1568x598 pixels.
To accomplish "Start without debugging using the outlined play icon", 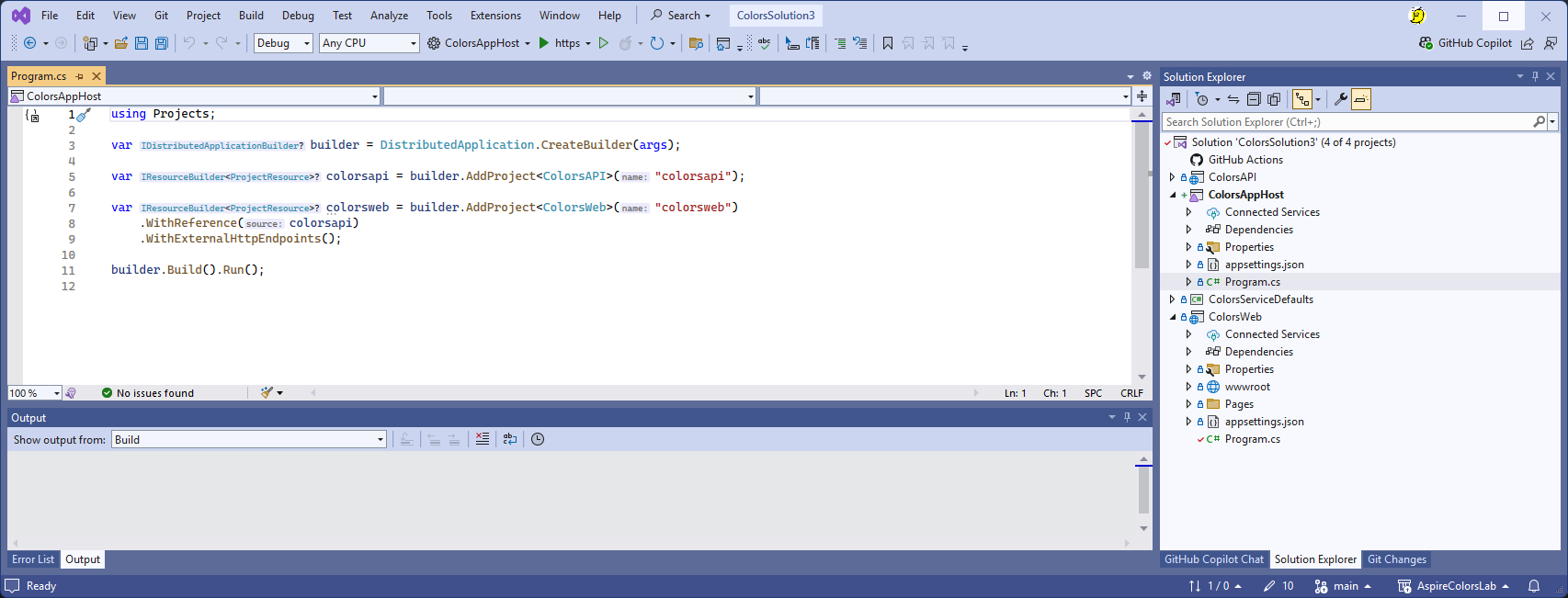I will click(x=604, y=43).
